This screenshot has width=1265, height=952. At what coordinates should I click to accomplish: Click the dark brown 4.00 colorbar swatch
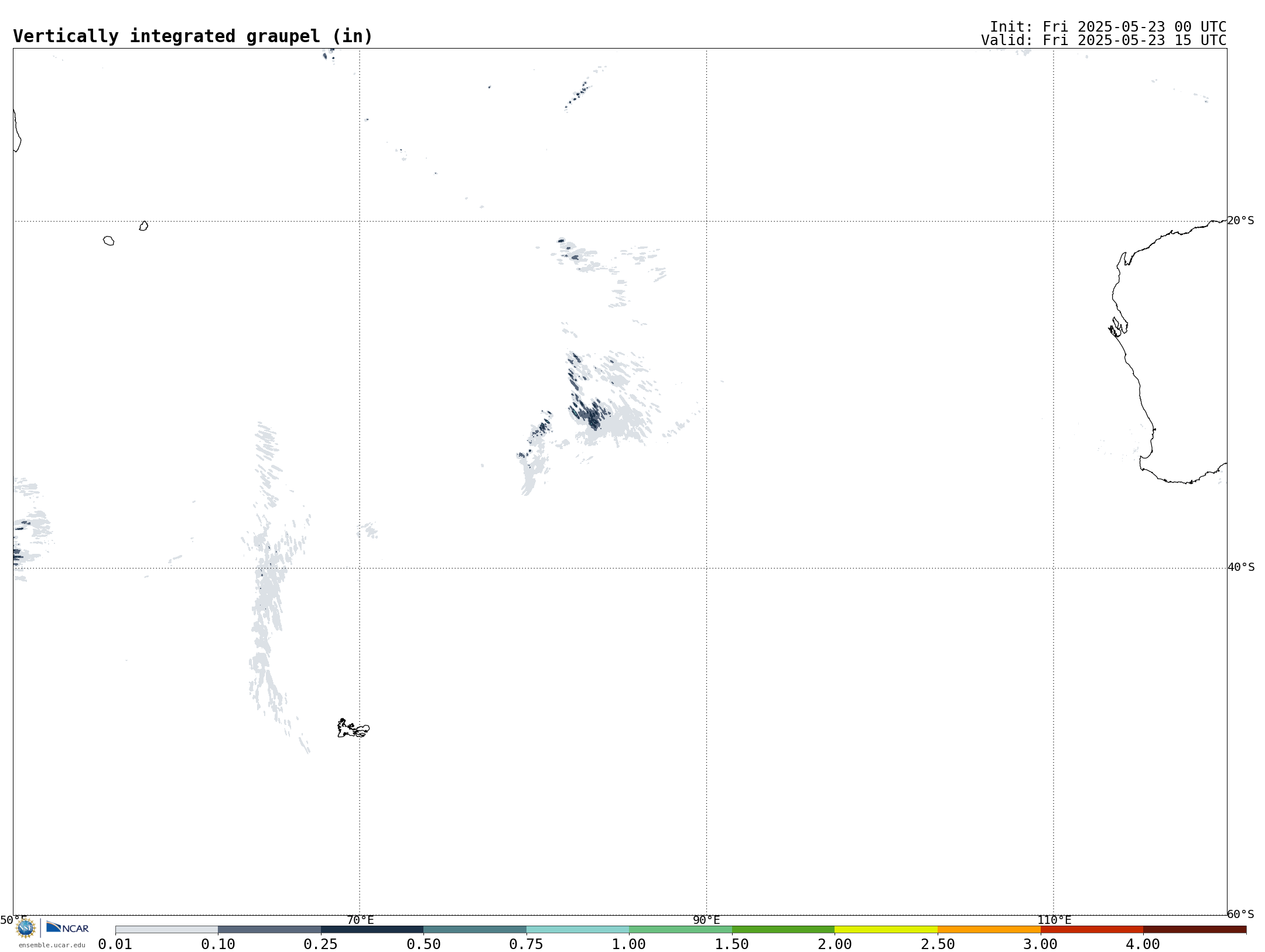(x=1195, y=930)
